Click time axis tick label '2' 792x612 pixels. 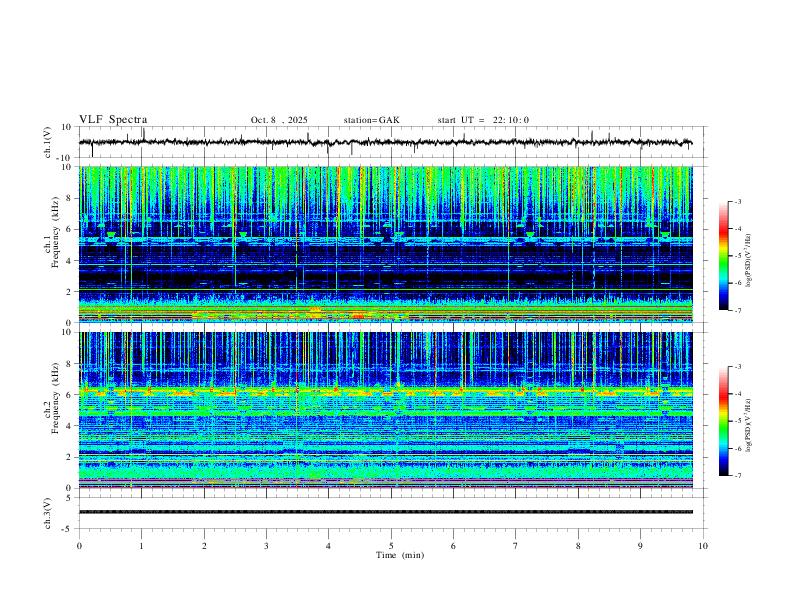tap(204, 546)
